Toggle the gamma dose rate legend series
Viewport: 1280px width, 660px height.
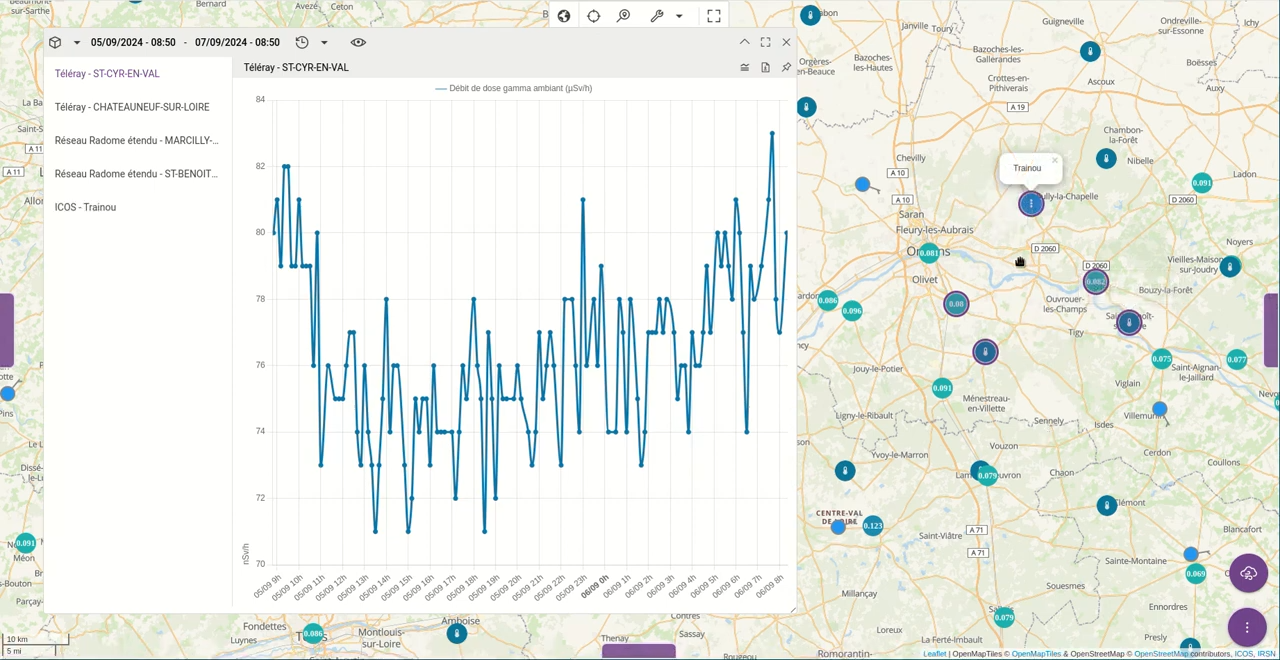coord(514,88)
